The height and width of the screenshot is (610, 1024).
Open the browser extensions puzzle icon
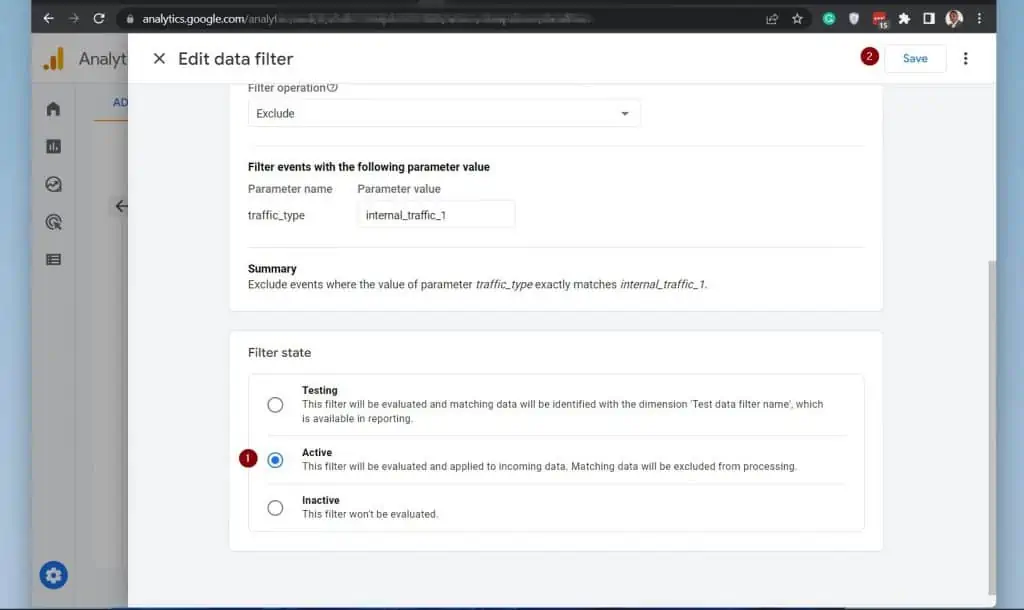[x=904, y=18]
